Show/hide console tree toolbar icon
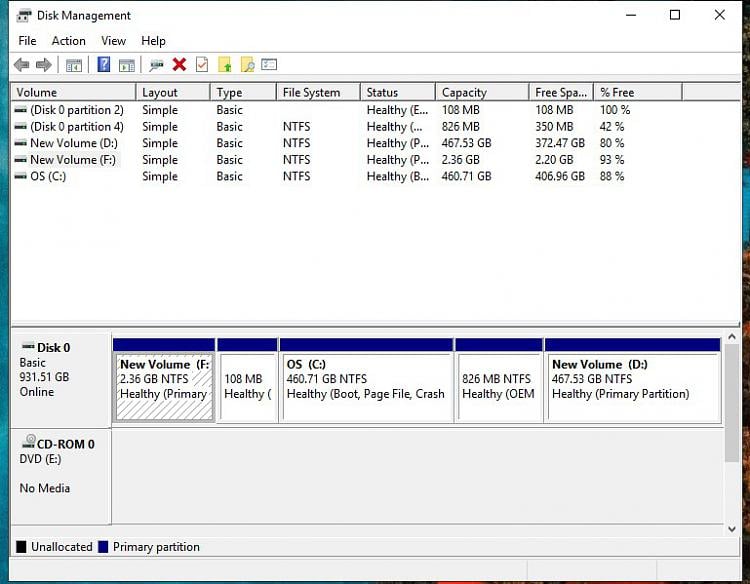This screenshot has width=750, height=584. (x=74, y=65)
